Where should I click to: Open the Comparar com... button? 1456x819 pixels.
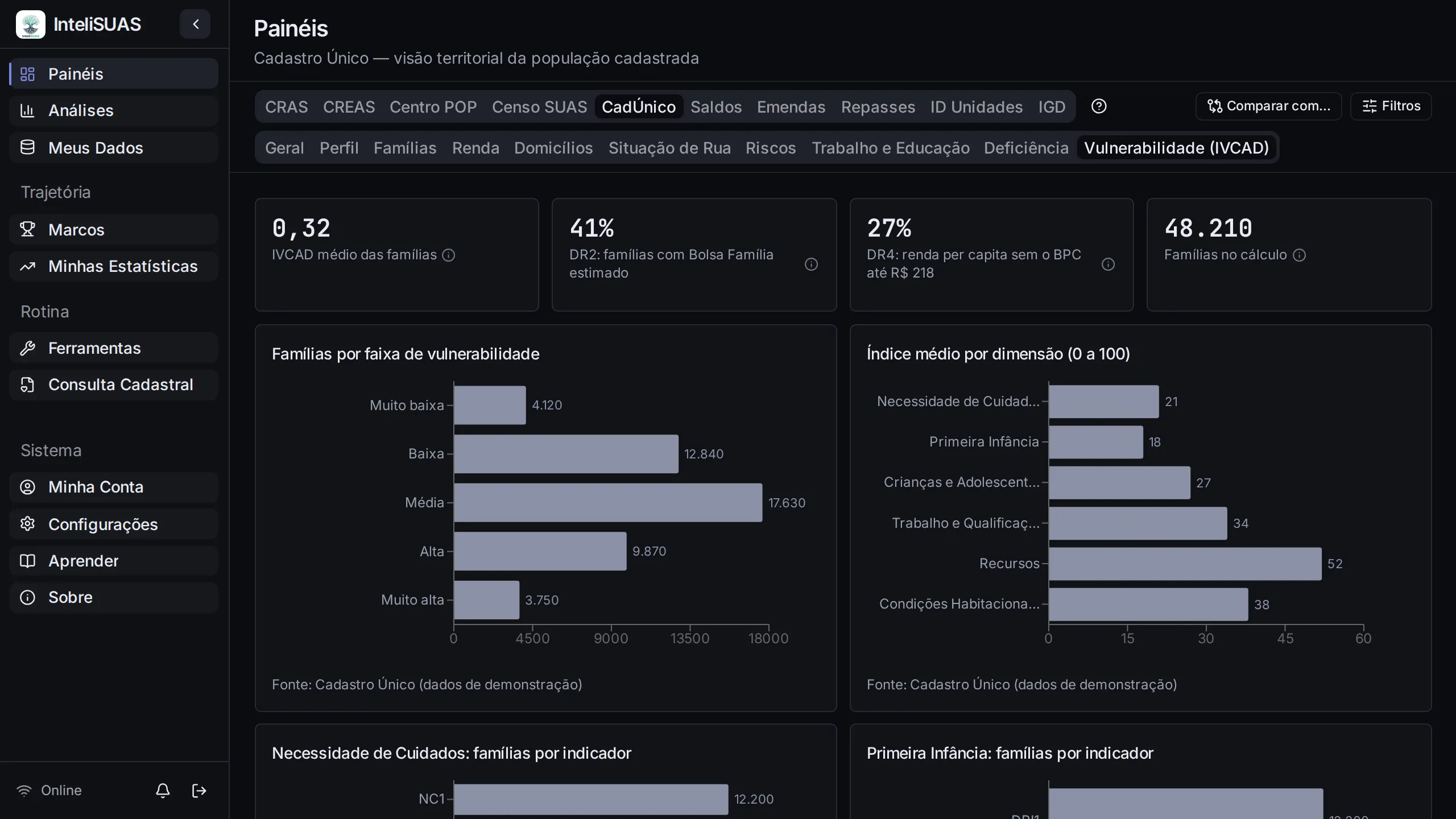pyautogui.click(x=1268, y=106)
